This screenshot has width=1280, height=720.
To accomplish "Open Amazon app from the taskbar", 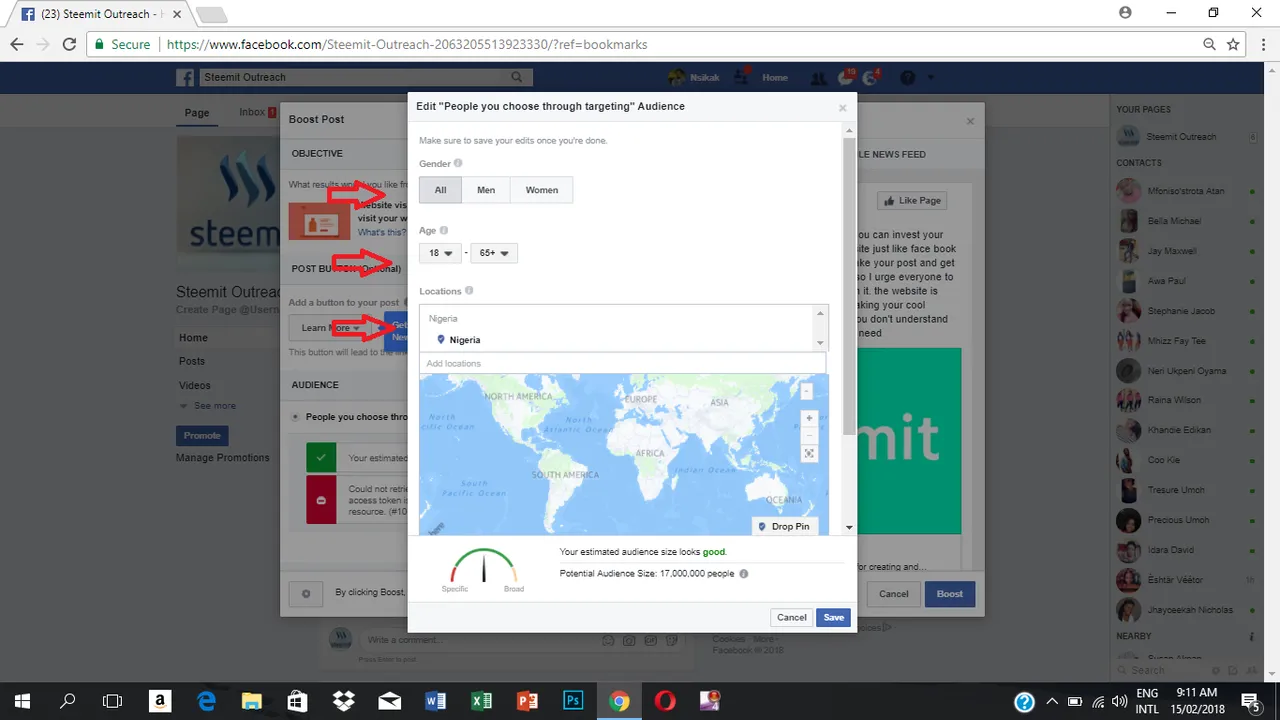I will click(159, 701).
